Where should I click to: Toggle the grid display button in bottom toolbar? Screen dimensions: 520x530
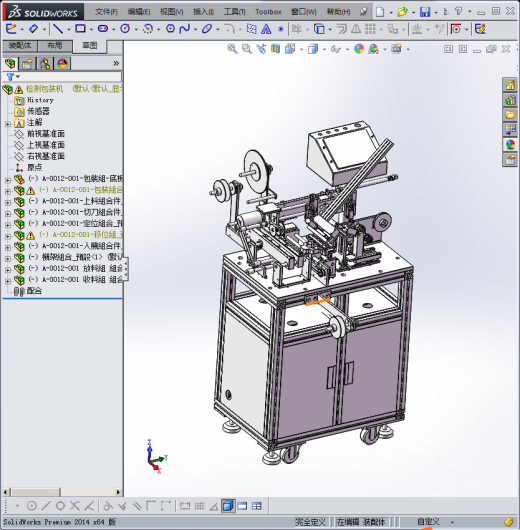(199, 506)
